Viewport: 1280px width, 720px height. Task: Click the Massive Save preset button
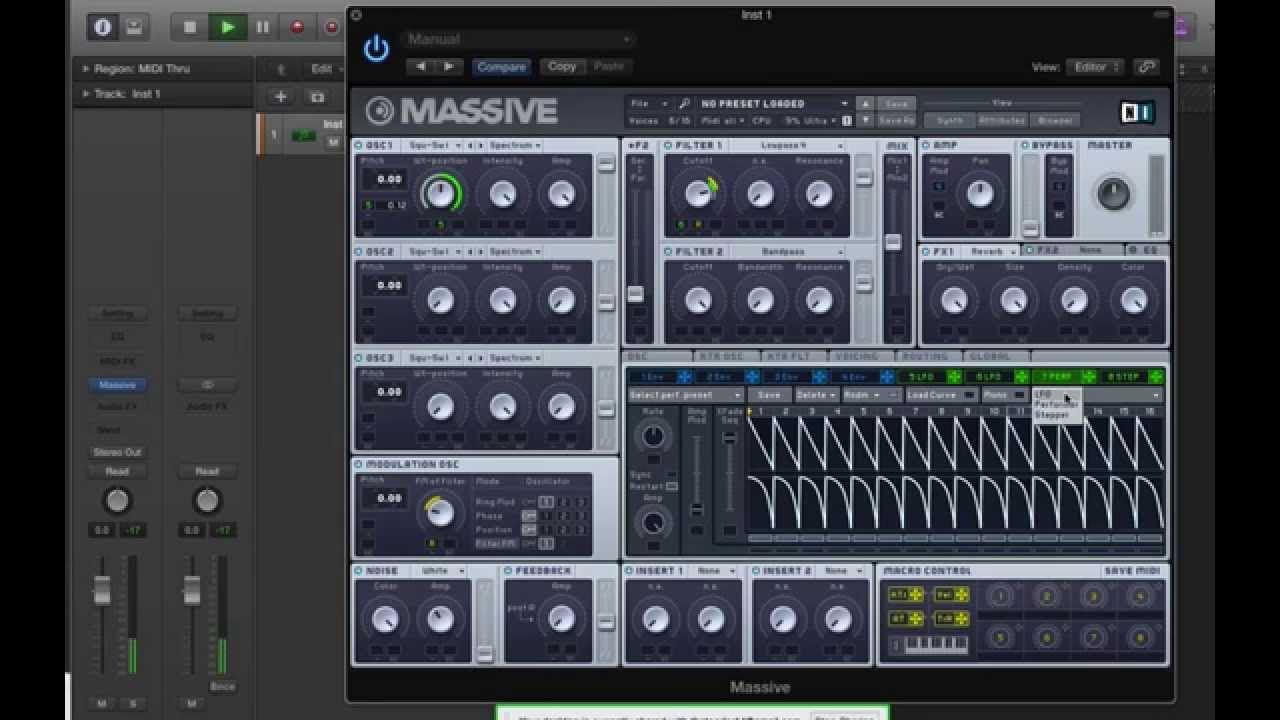click(x=896, y=103)
